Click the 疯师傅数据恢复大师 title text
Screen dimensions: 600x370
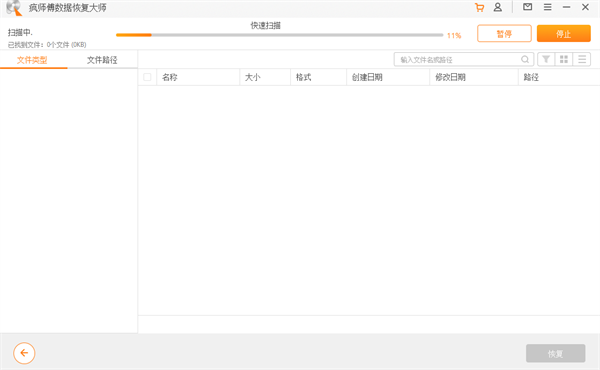pyautogui.click(x=68, y=8)
